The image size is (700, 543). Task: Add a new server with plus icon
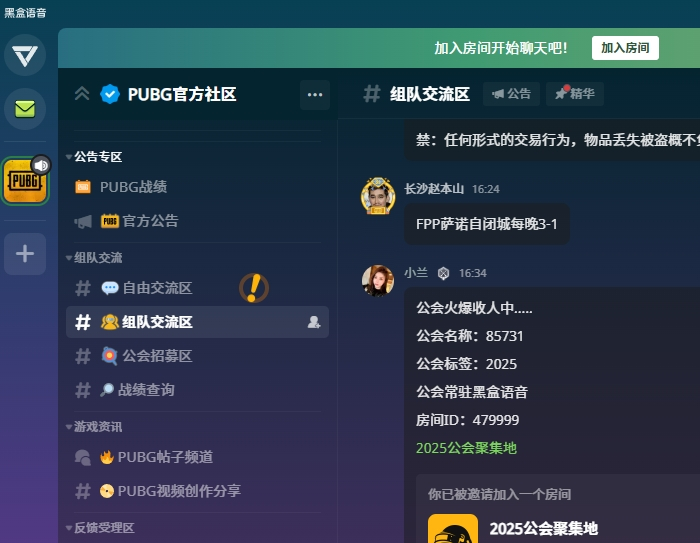click(25, 254)
